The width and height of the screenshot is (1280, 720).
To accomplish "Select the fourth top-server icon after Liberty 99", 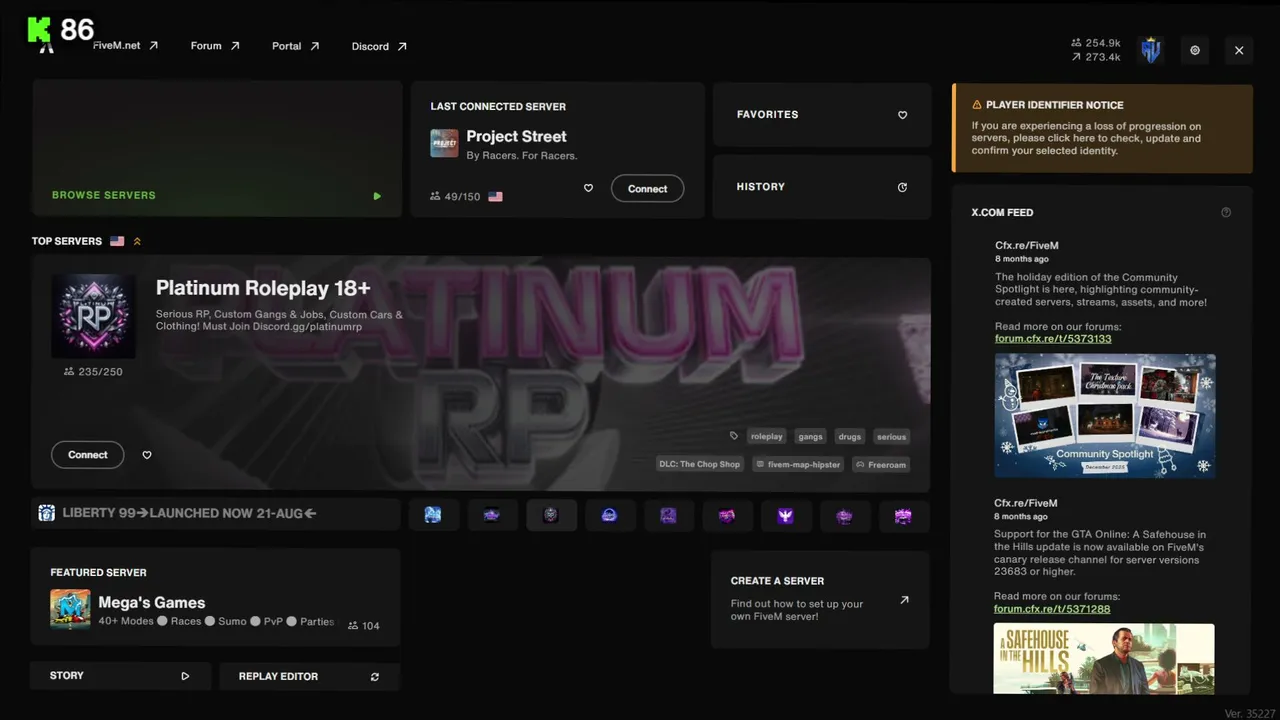I will click(x=610, y=515).
